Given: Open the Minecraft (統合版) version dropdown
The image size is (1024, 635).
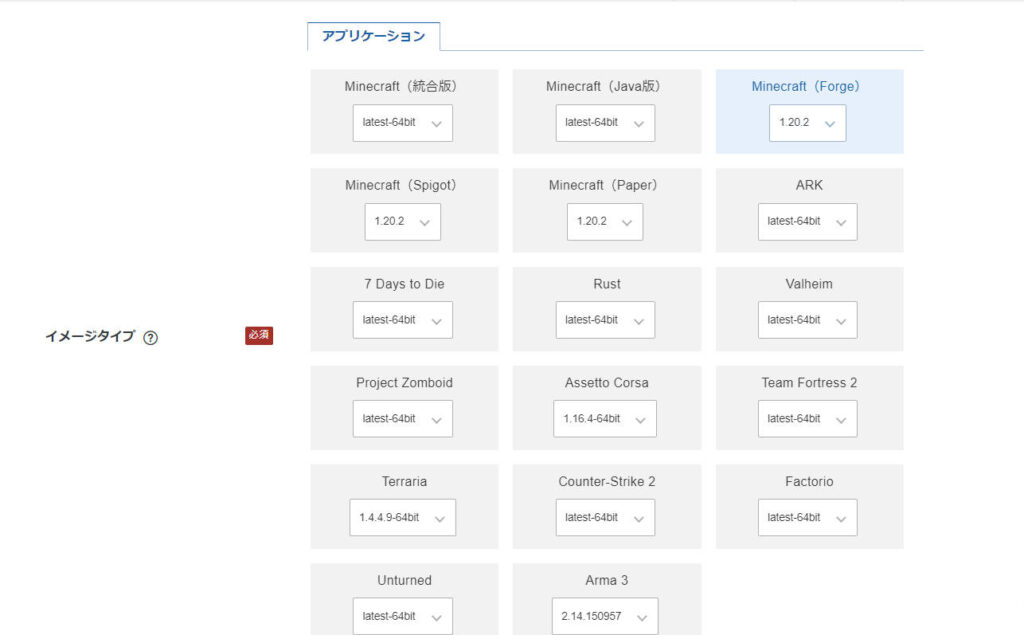Looking at the screenshot, I should click(x=402, y=123).
